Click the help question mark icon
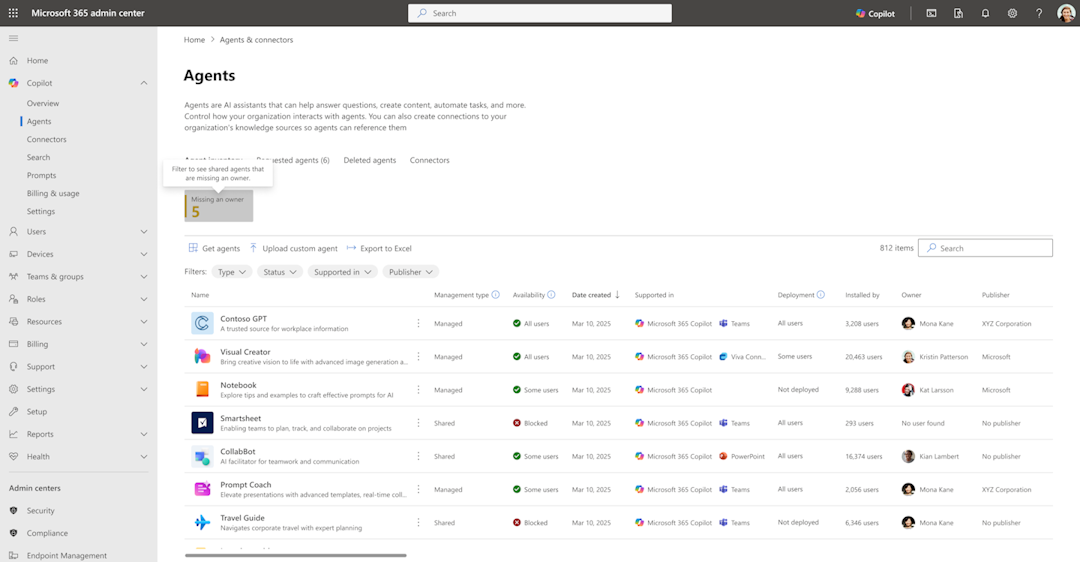 pyautogui.click(x=1039, y=13)
